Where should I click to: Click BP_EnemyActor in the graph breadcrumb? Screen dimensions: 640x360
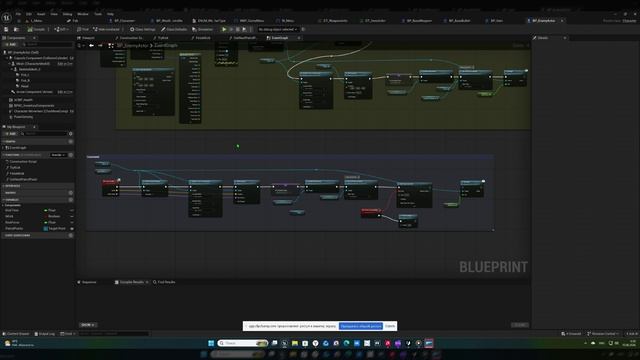(133, 46)
